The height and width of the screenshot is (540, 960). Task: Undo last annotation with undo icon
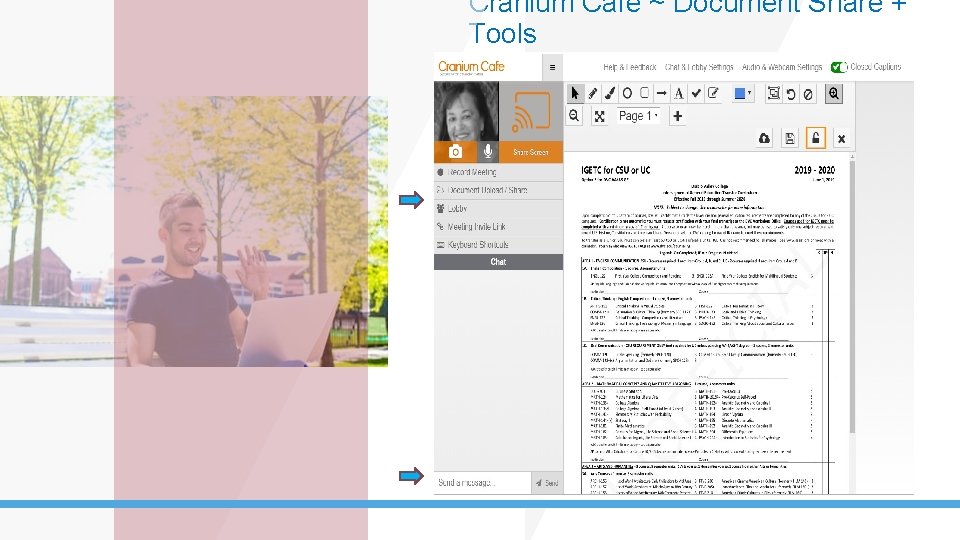pos(791,94)
